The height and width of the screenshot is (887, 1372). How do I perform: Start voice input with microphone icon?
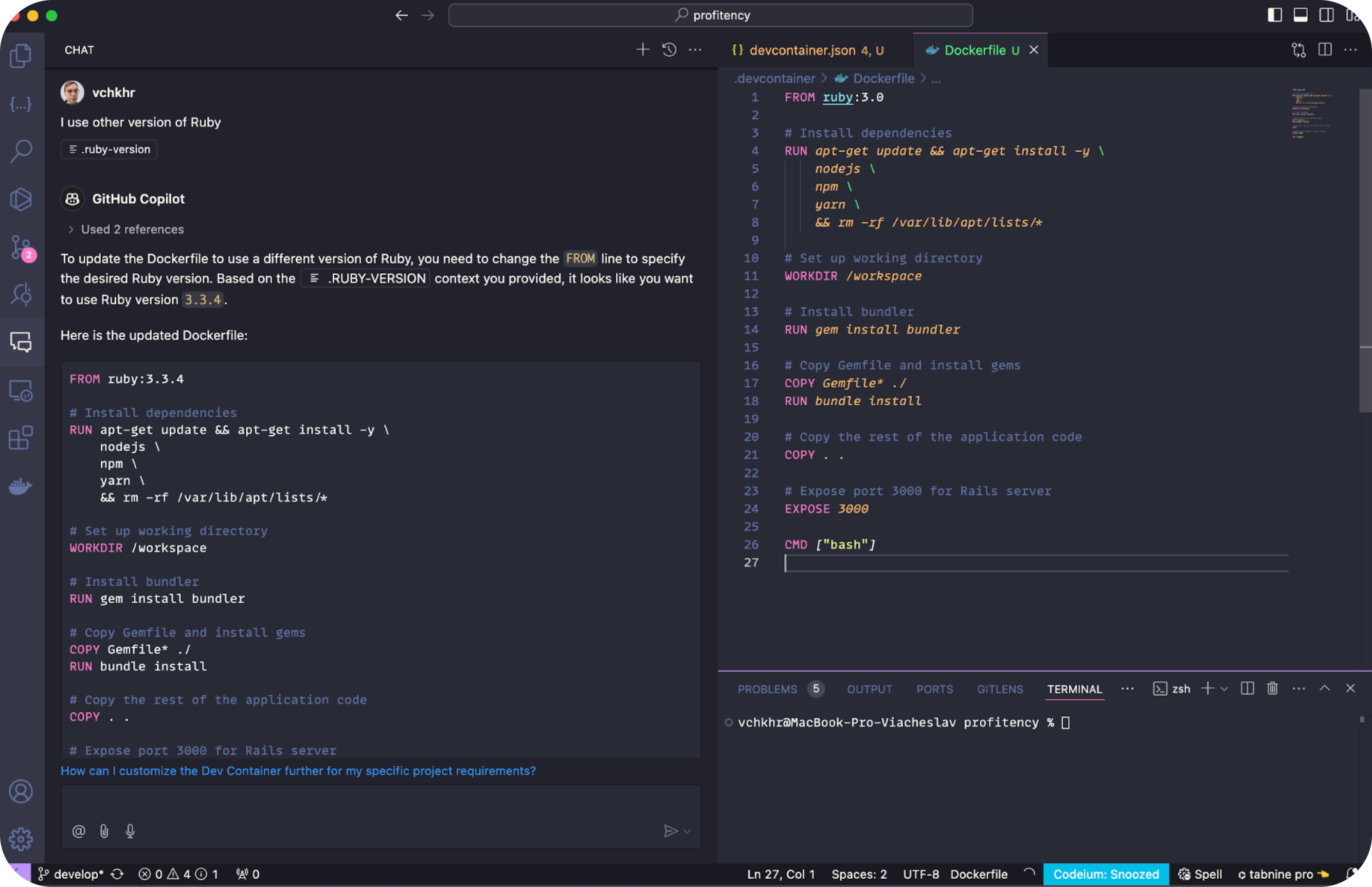(130, 831)
